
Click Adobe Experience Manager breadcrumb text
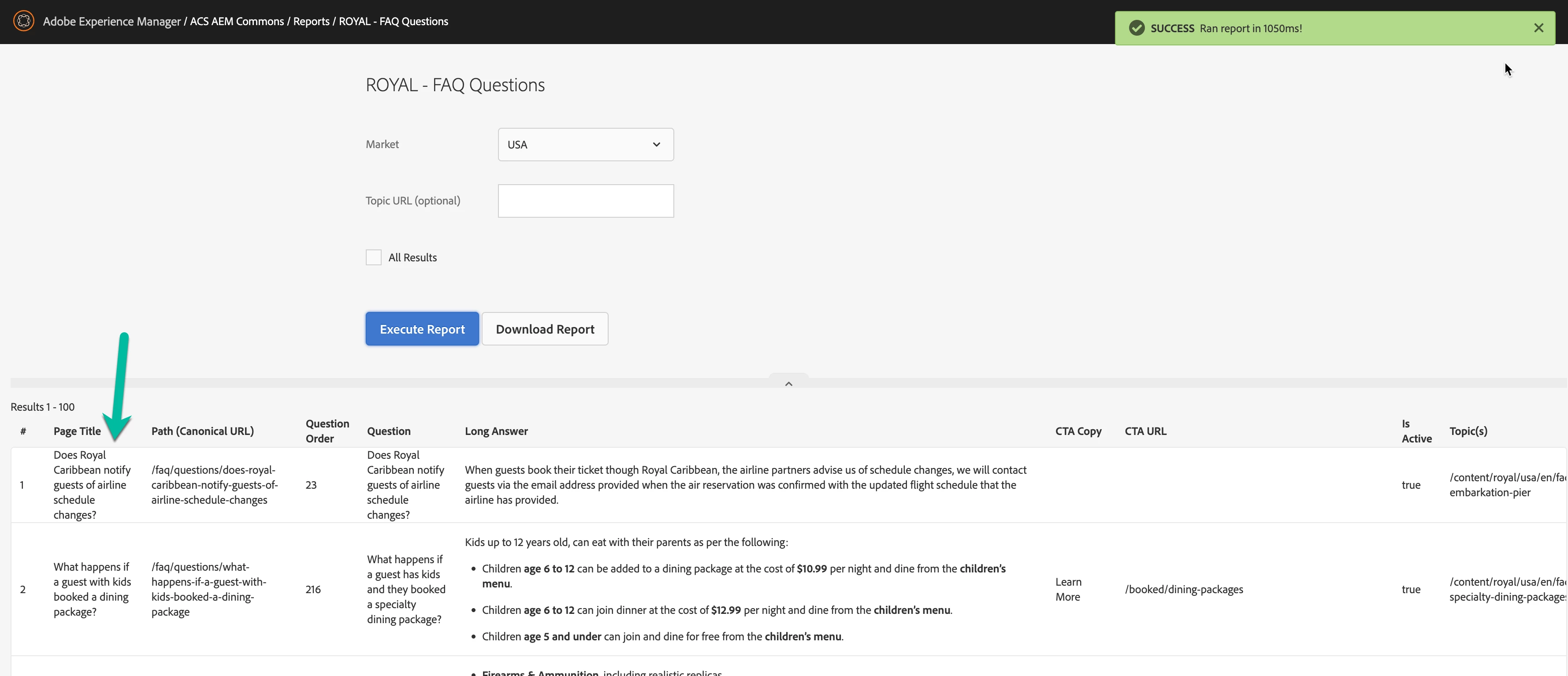point(111,21)
